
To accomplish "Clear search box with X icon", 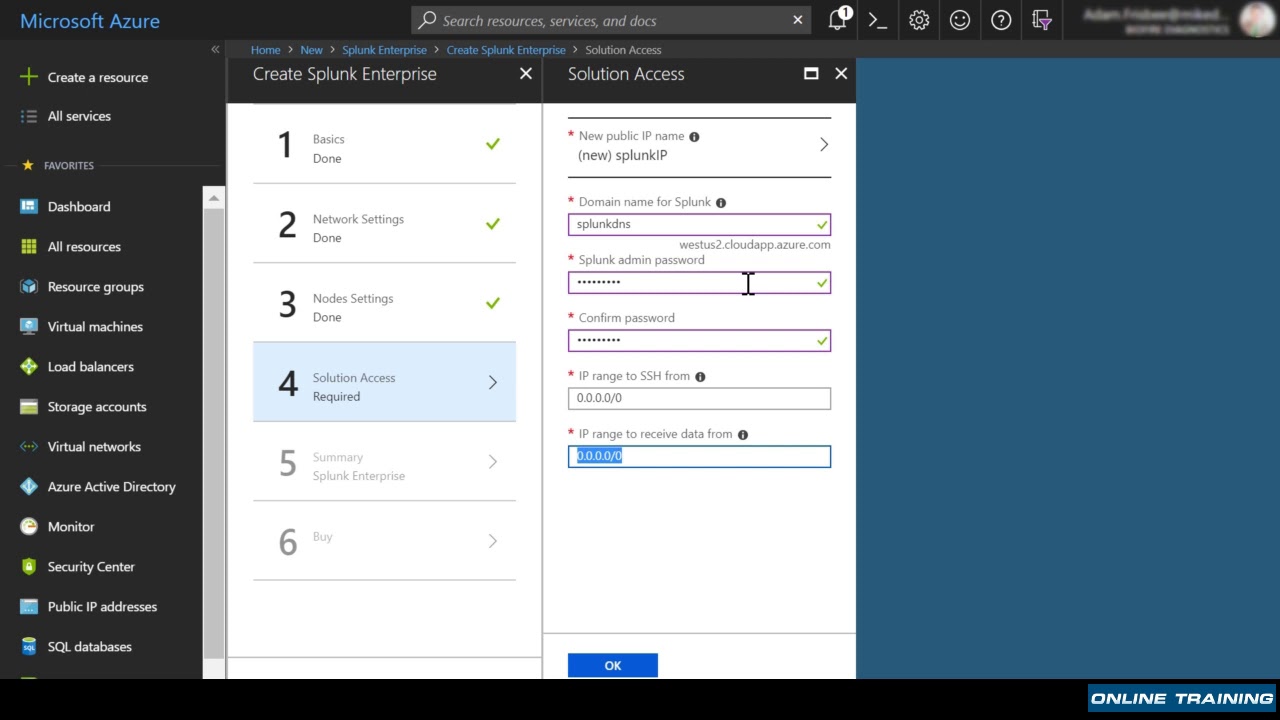I will point(798,20).
